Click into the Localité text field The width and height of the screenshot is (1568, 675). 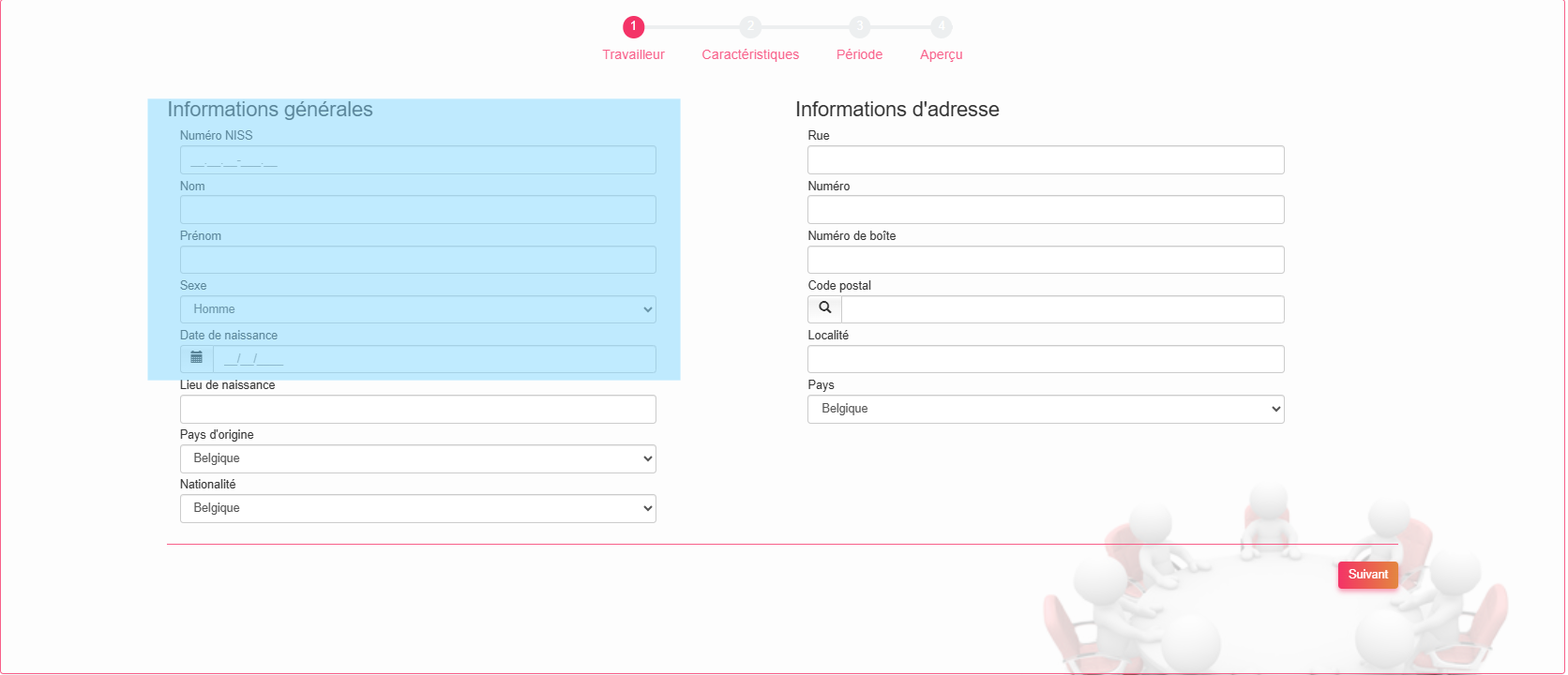pos(1046,359)
